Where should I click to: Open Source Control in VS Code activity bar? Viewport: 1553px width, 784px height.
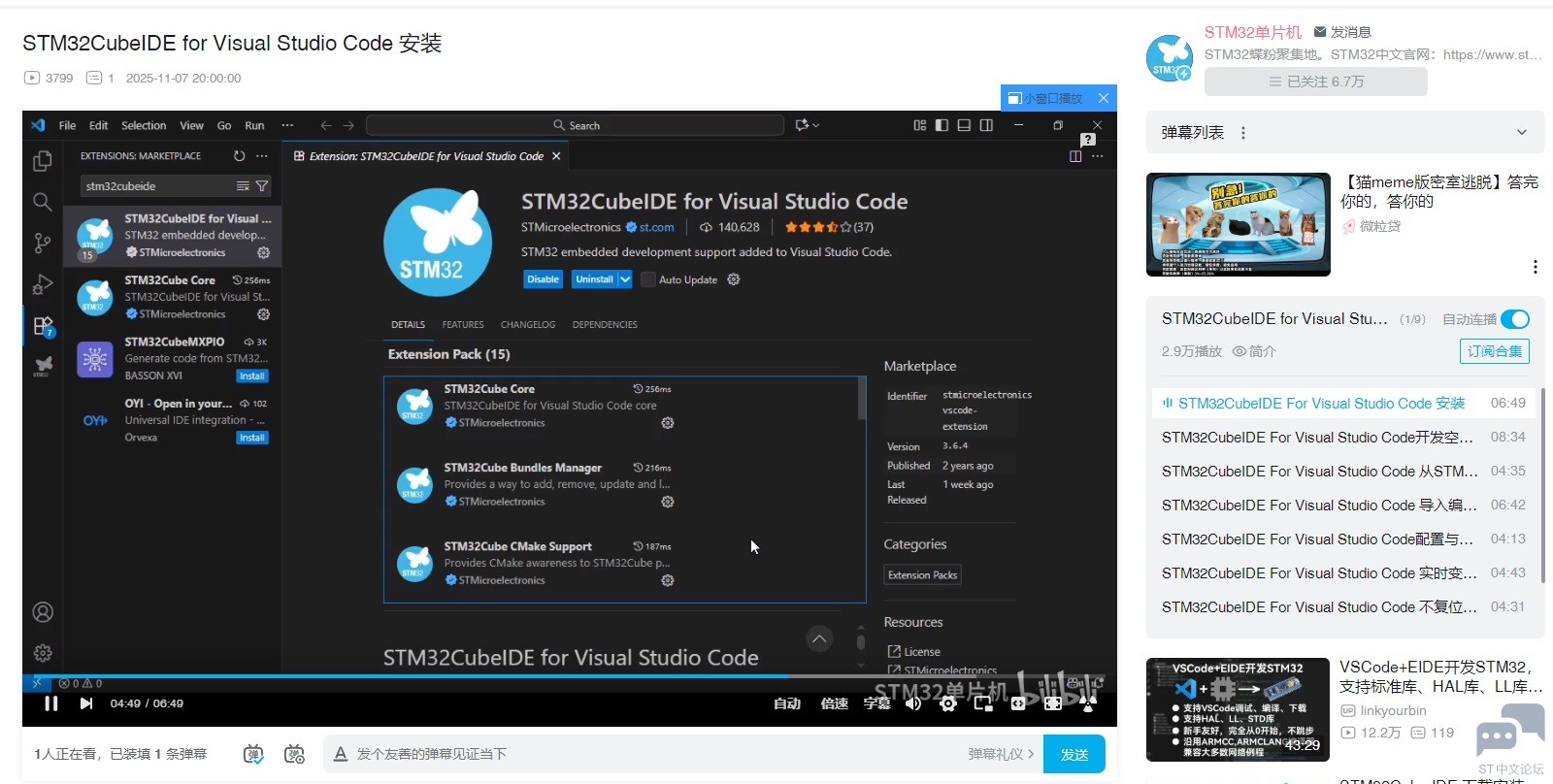click(43, 243)
